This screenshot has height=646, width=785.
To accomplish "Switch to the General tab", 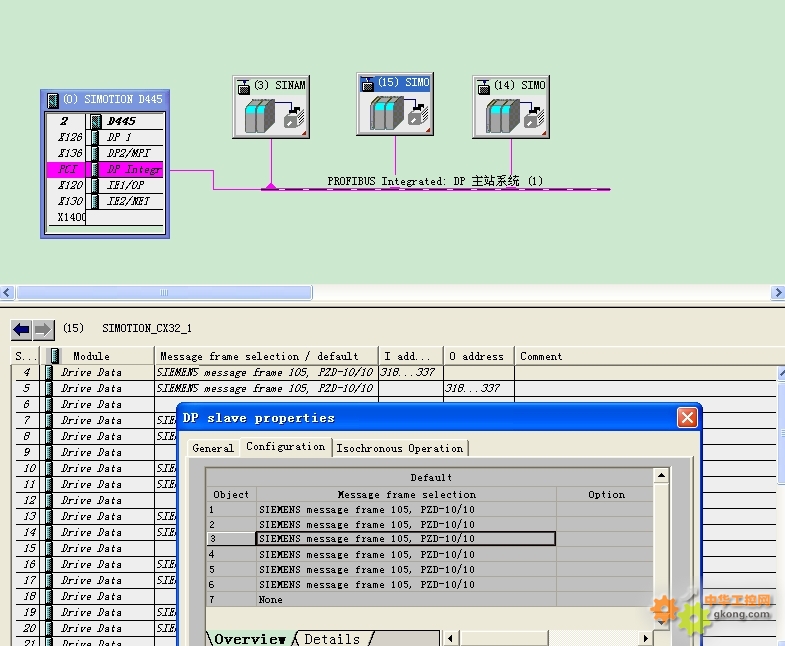I will pyautogui.click(x=213, y=448).
